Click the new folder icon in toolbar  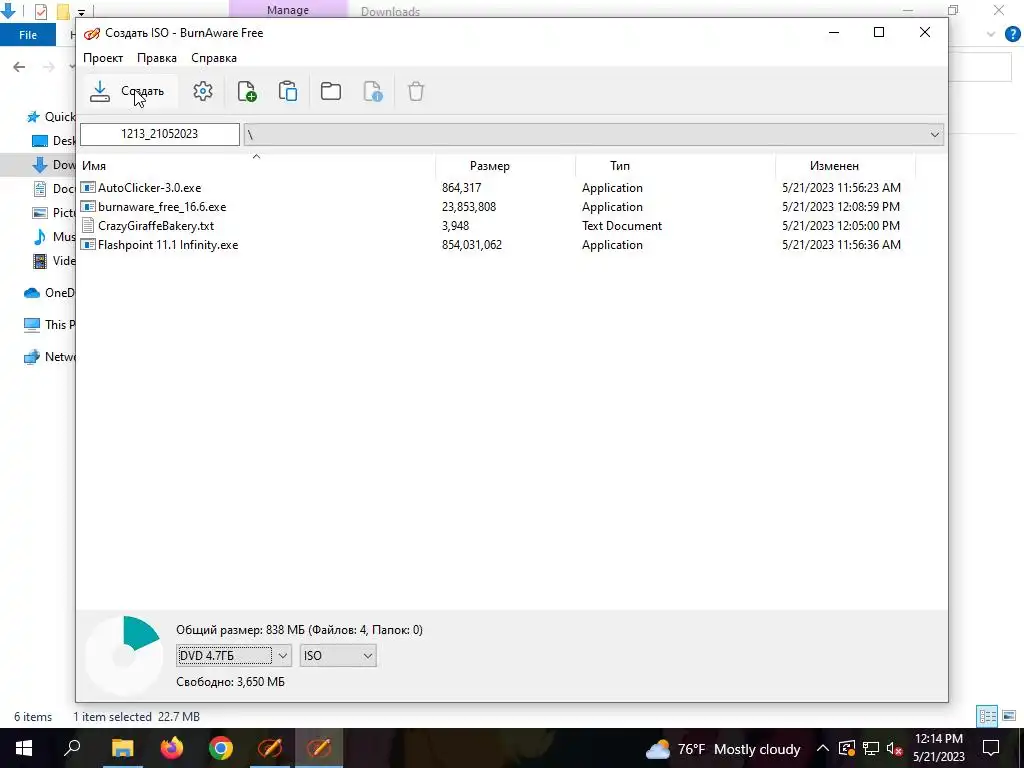click(x=330, y=91)
